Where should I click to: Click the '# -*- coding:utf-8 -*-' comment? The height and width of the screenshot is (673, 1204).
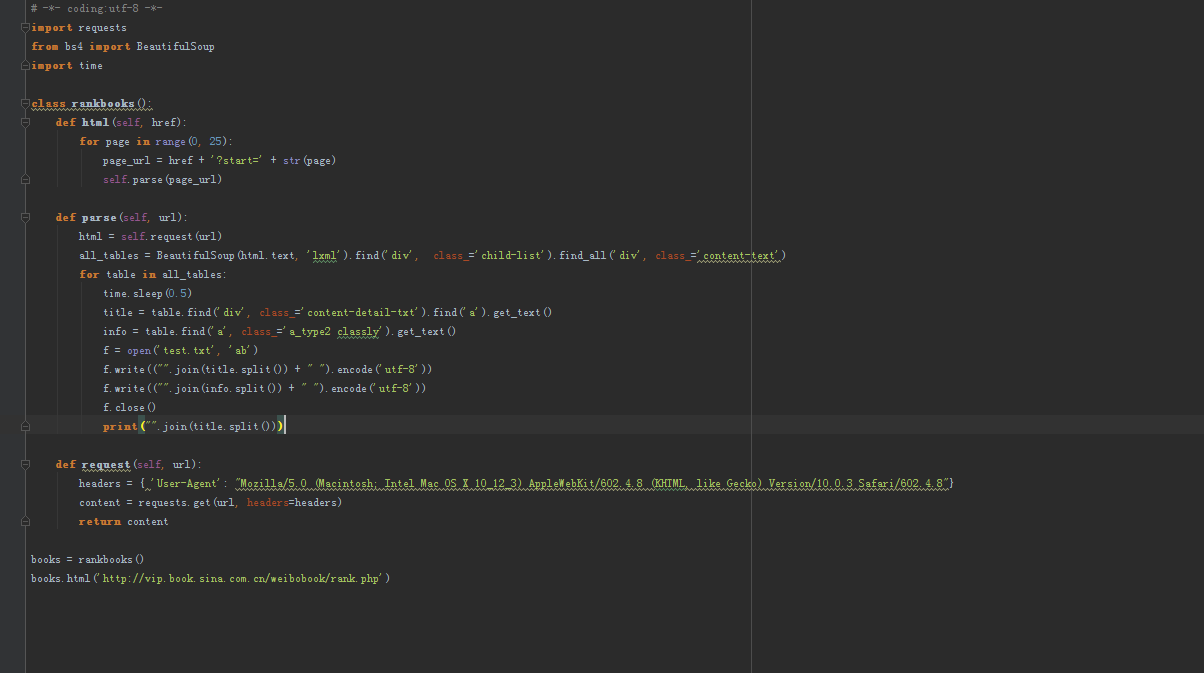tap(97, 8)
